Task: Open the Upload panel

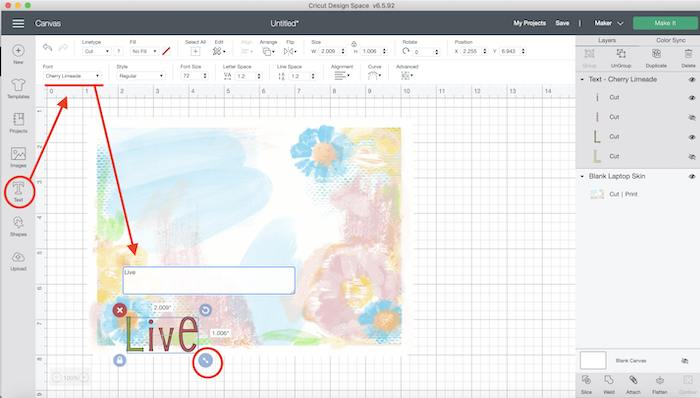Action: click(18, 261)
